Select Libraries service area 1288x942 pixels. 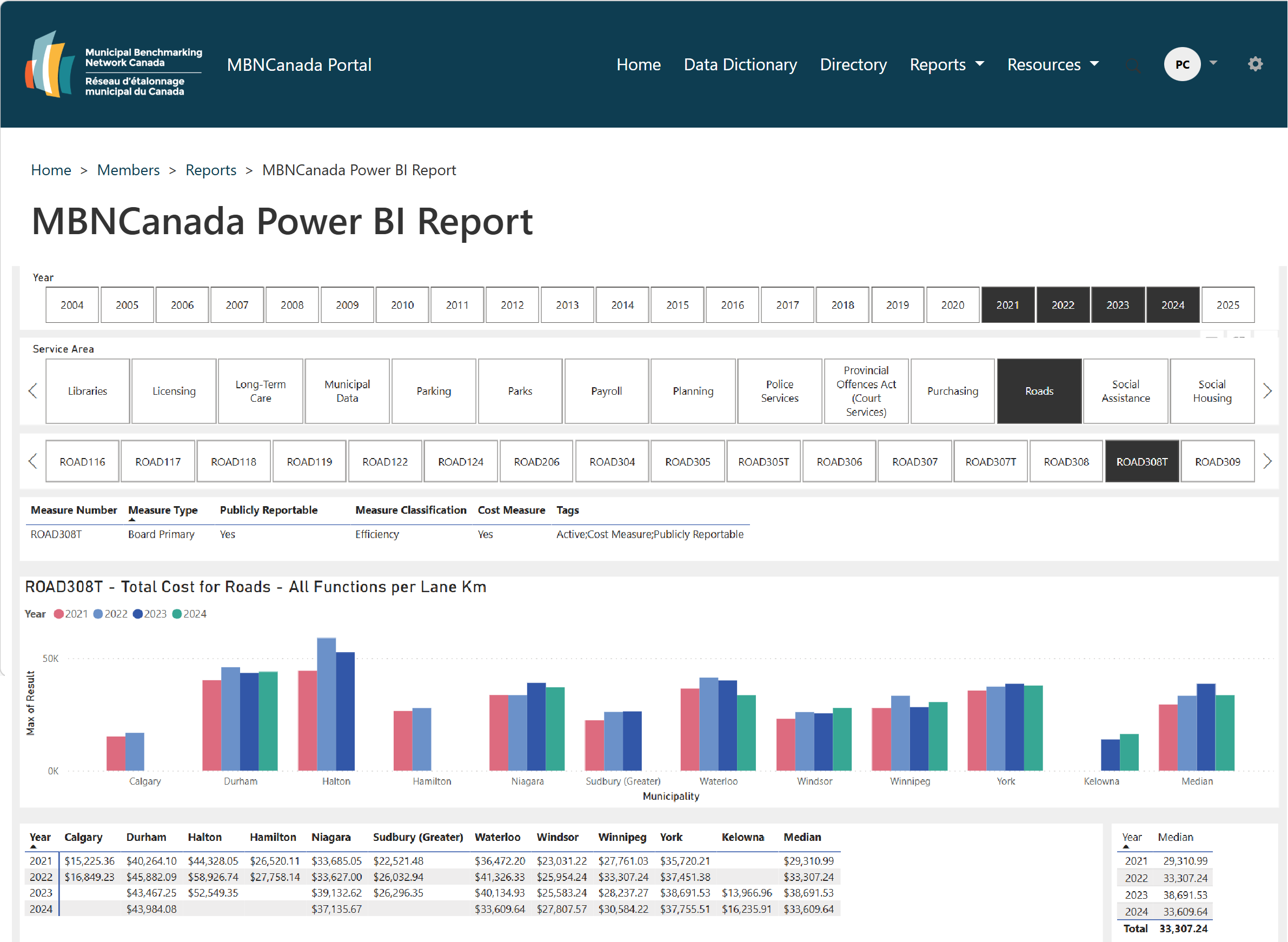point(88,391)
